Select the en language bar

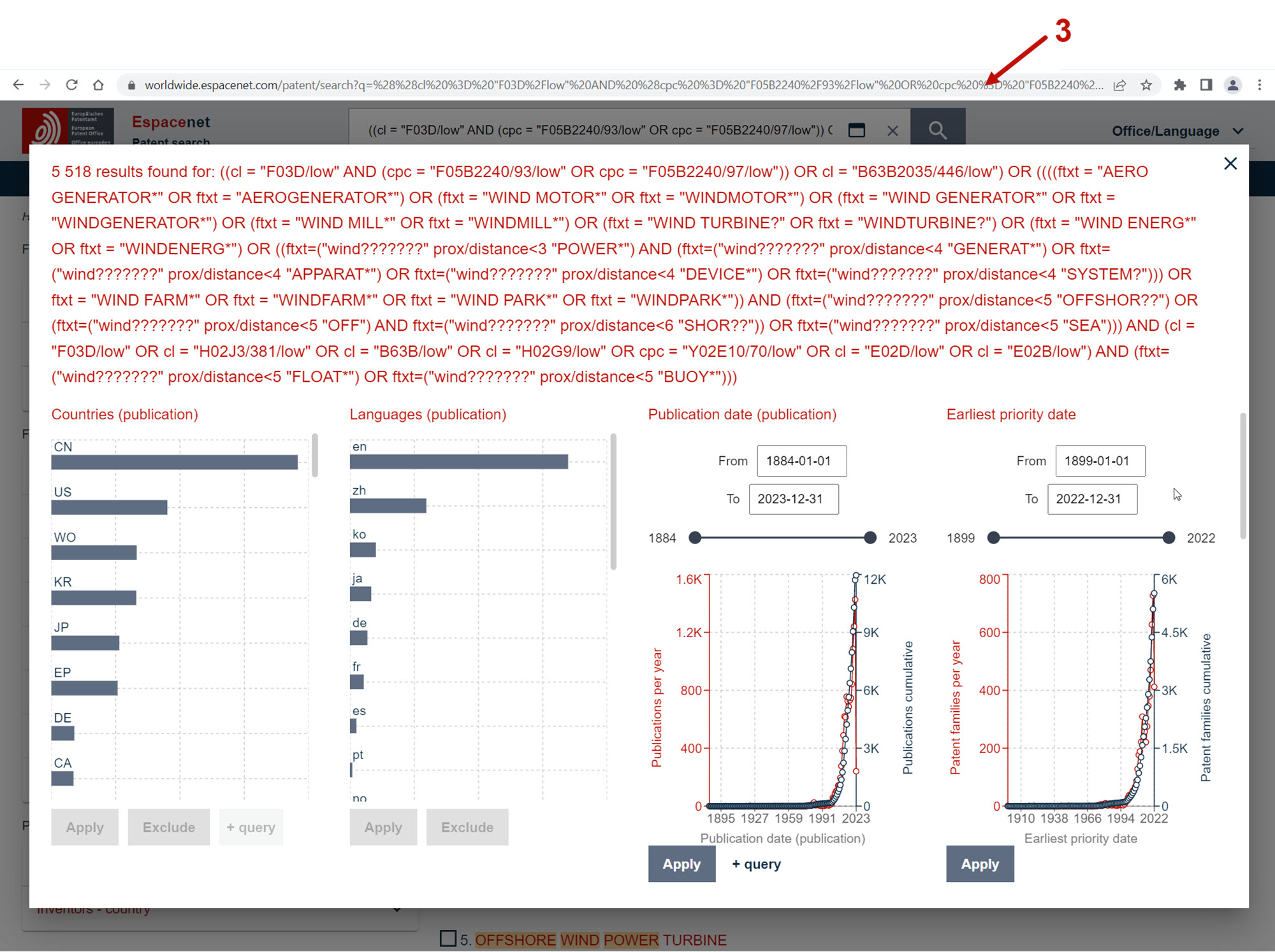(x=458, y=462)
